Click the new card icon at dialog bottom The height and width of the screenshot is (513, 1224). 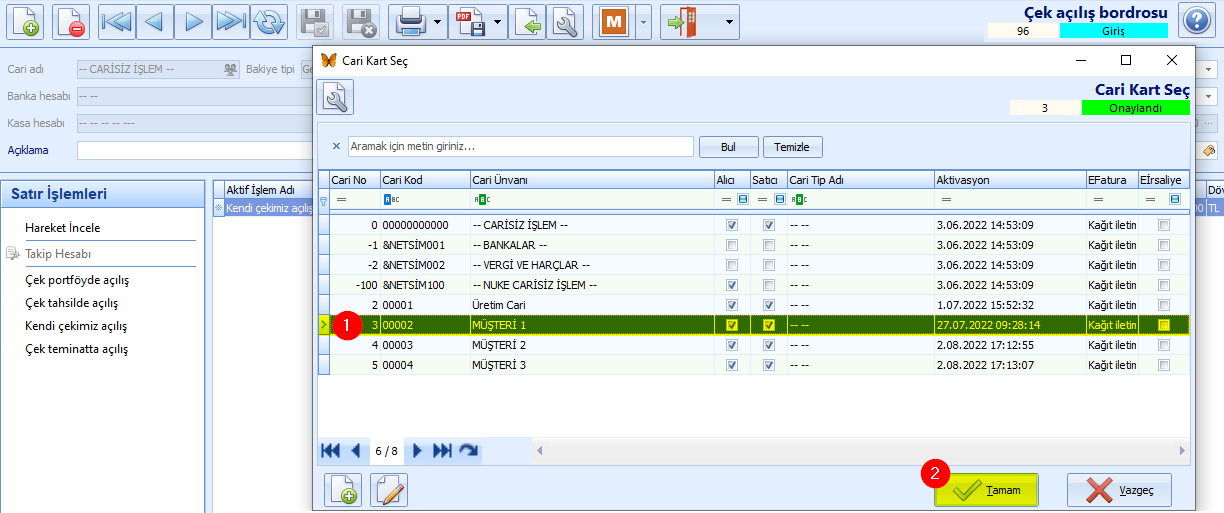click(x=342, y=490)
